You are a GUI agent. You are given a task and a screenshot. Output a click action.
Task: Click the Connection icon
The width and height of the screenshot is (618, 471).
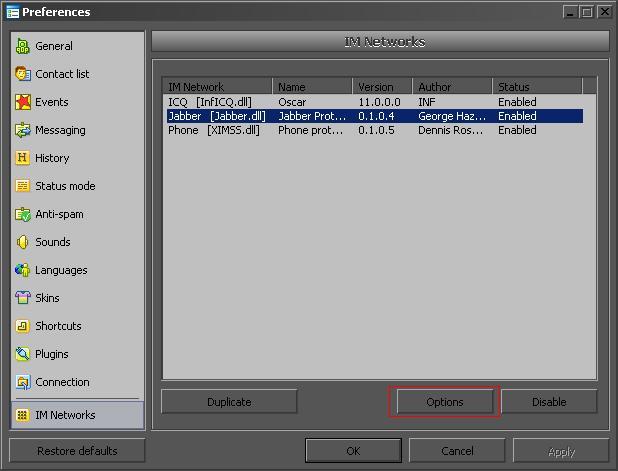pyautogui.click(x=22, y=382)
